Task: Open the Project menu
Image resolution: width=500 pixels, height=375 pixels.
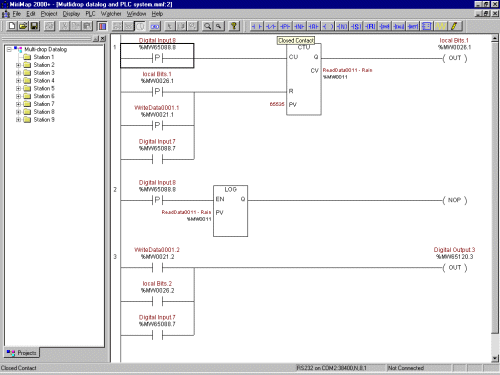Action: [49, 14]
